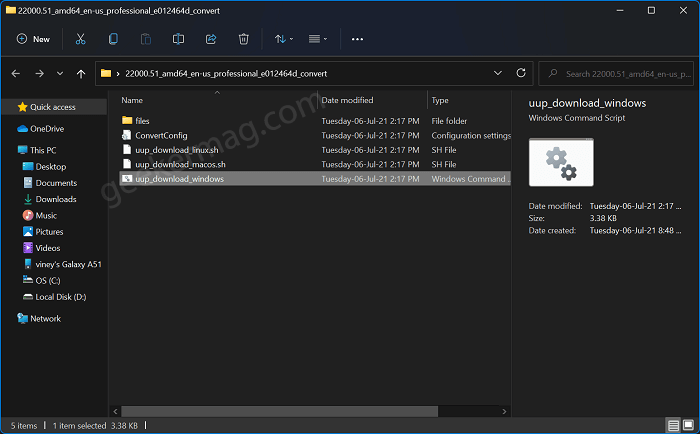Viewport: 700px width, 434px height.
Task: Go up one folder level
Action: pyautogui.click(x=81, y=74)
